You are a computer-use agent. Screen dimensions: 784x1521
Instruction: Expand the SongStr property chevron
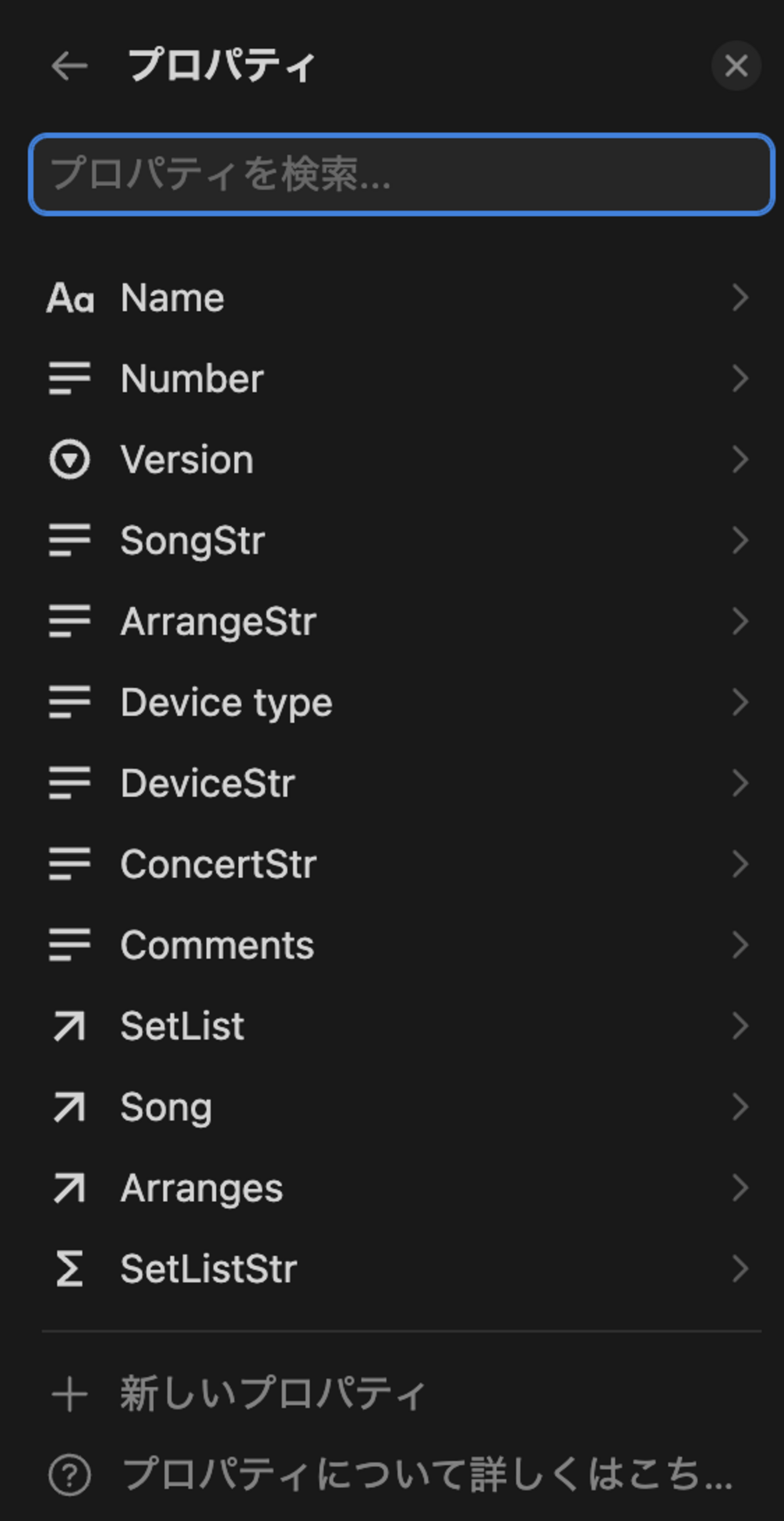pos(740,541)
